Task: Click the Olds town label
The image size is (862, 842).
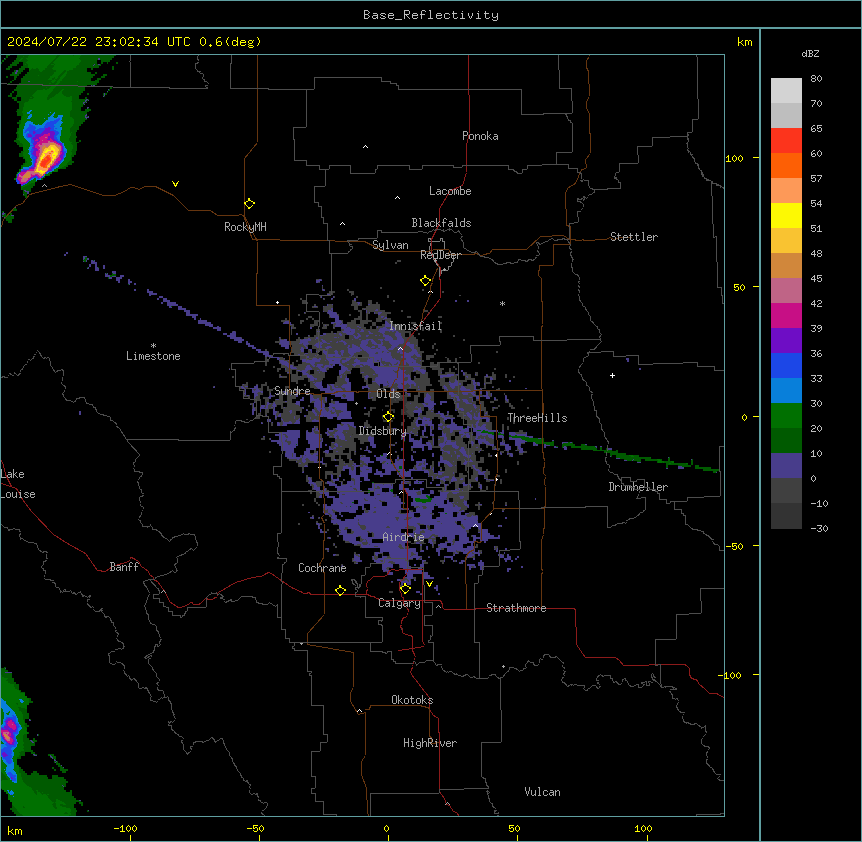Action: pos(388,394)
